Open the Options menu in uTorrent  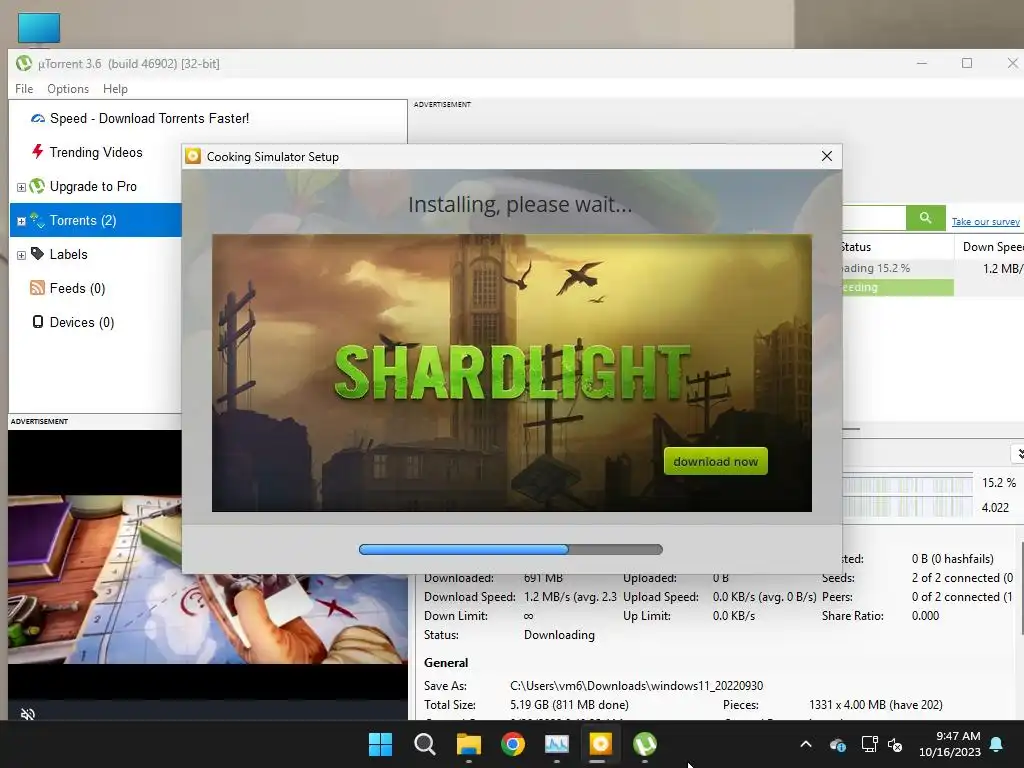68,89
